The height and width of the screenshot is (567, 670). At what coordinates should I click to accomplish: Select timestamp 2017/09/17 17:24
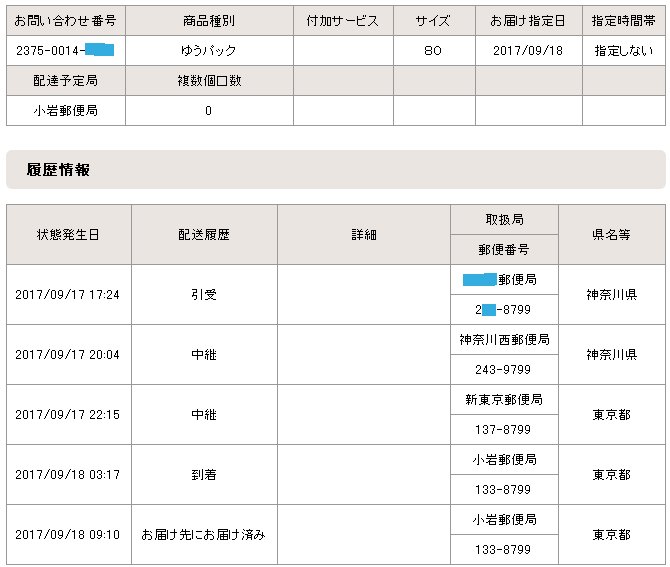tap(68, 294)
